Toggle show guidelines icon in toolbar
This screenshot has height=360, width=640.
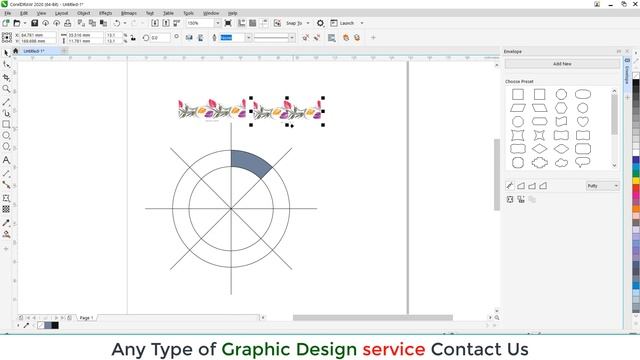[x=264, y=23]
